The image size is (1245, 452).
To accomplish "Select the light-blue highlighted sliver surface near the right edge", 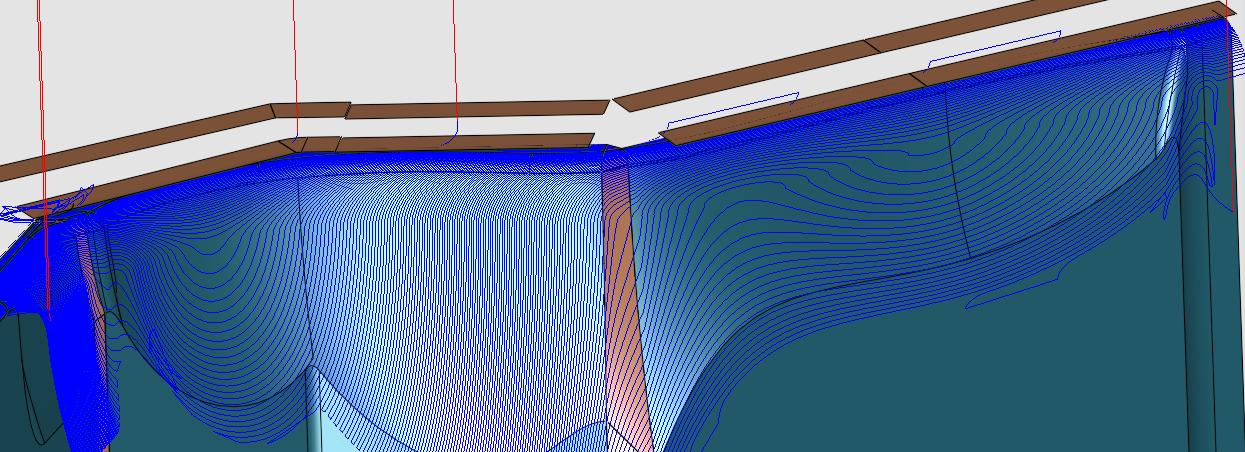I will tap(1168, 100).
